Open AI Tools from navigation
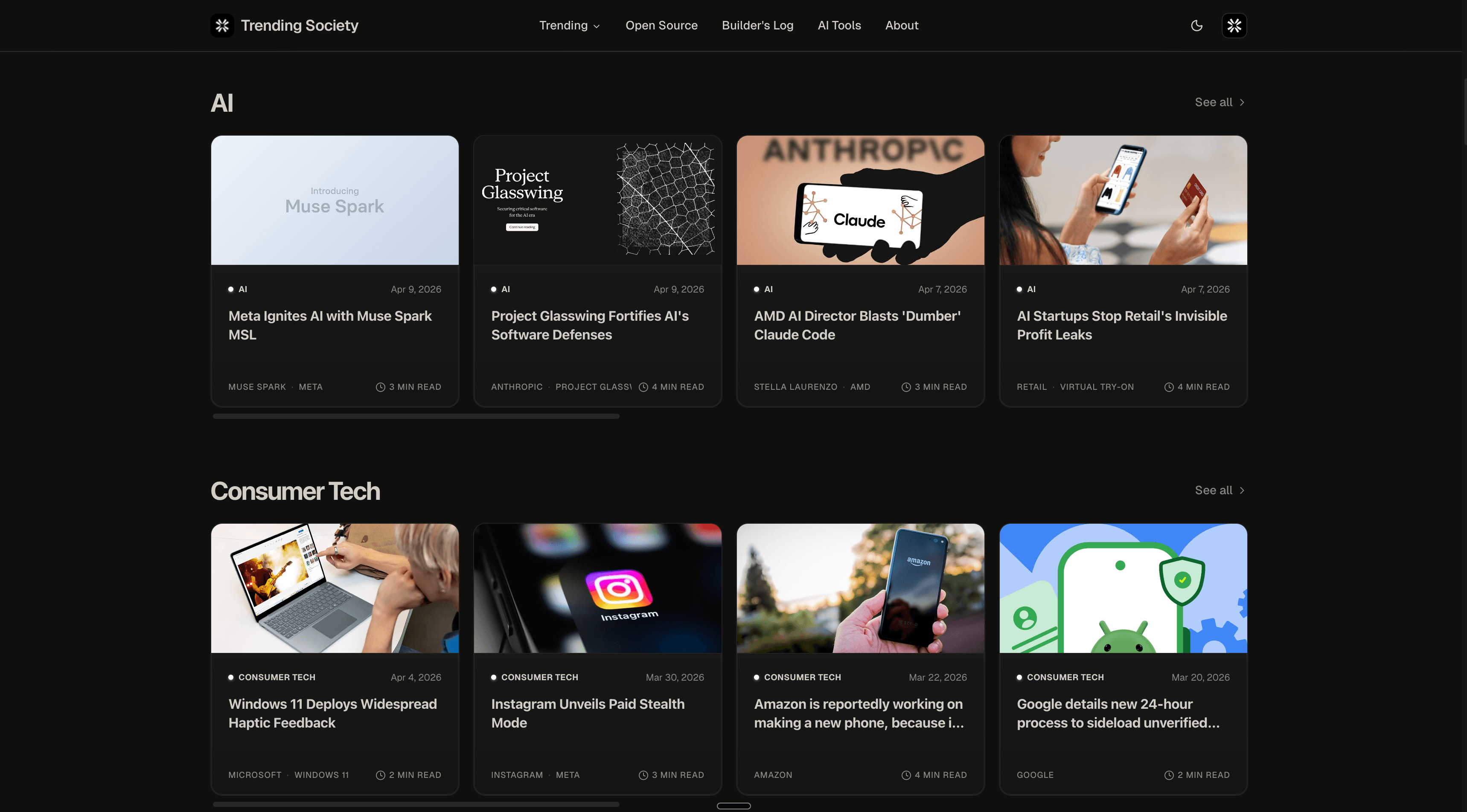 (839, 26)
